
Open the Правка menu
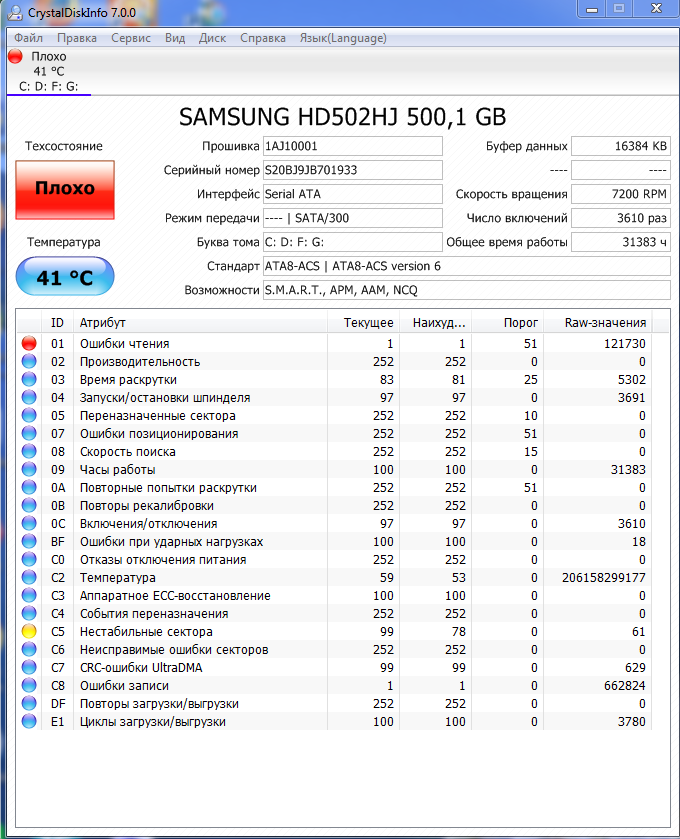coord(77,38)
